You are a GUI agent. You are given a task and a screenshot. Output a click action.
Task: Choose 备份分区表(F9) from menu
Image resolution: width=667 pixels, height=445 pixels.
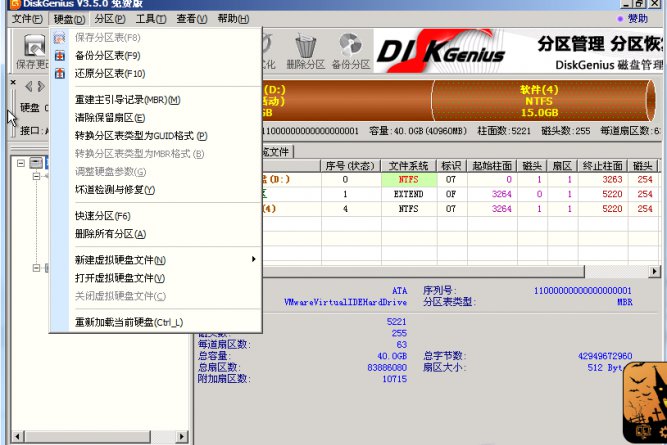click(107, 56)
